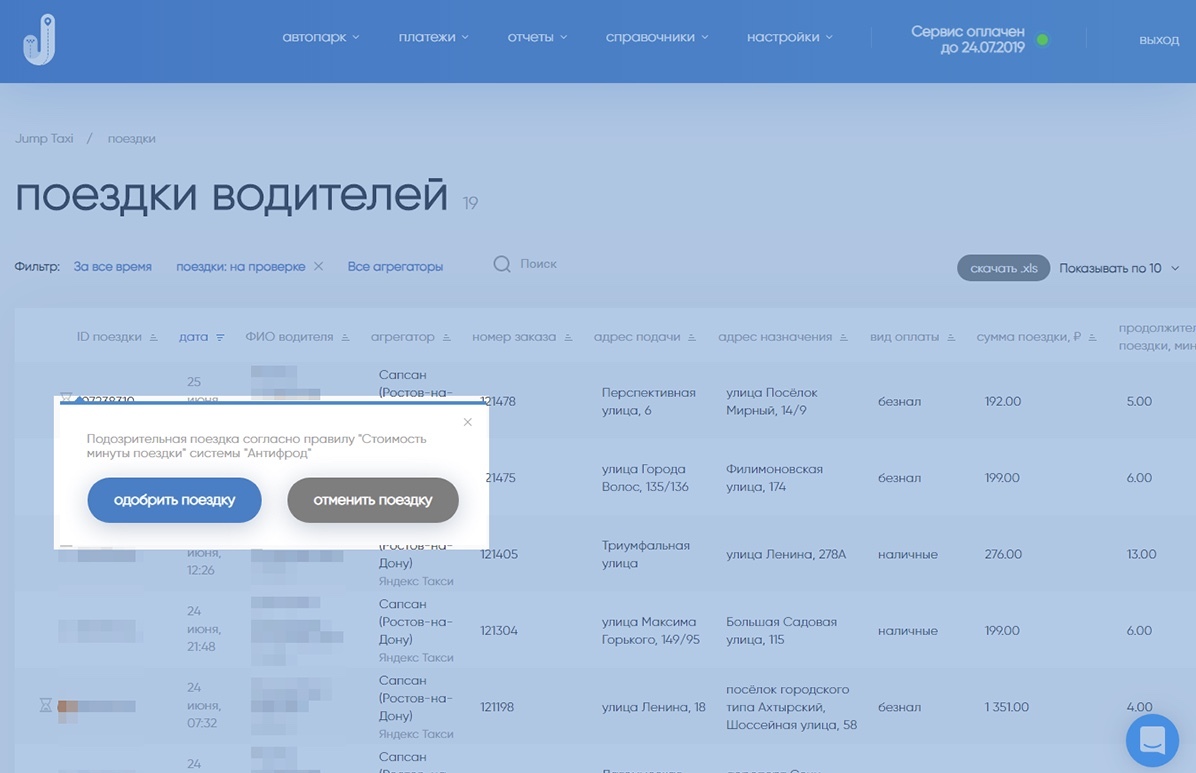Open the chat support widget
Image resolution: width=1196 pixels, height=773 pixels.
pyautogui.click(x=1152, y=741)
